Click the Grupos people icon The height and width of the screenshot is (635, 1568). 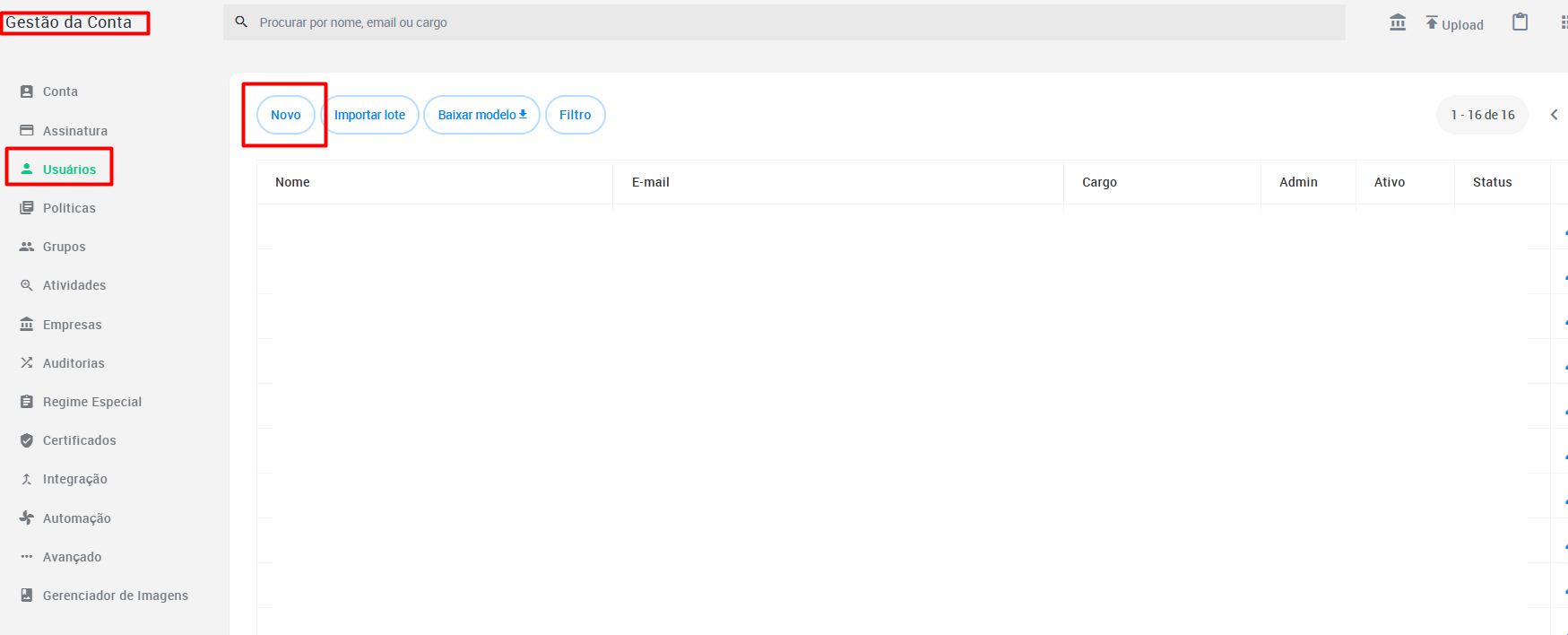click(27, 247)
